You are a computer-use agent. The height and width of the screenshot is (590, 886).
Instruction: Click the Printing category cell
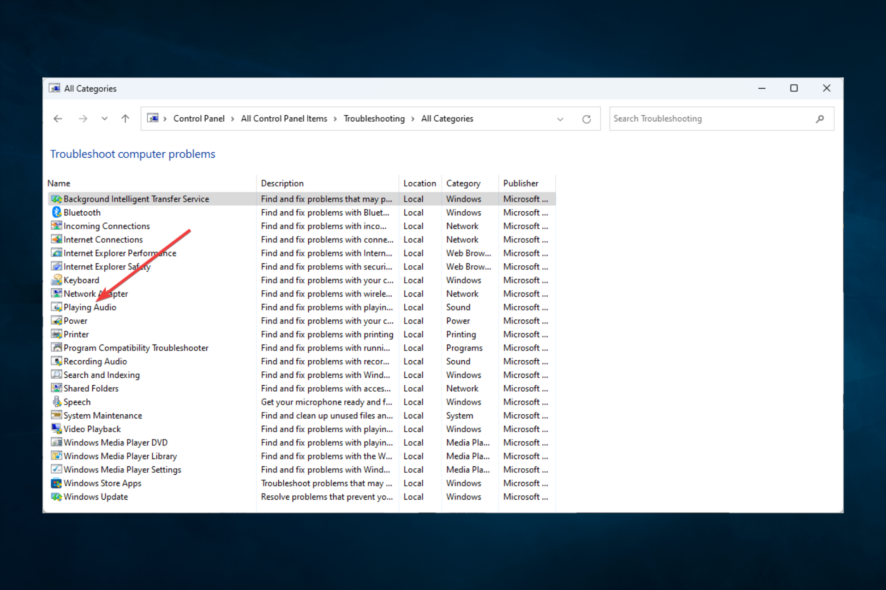click(x=461, y=335)
